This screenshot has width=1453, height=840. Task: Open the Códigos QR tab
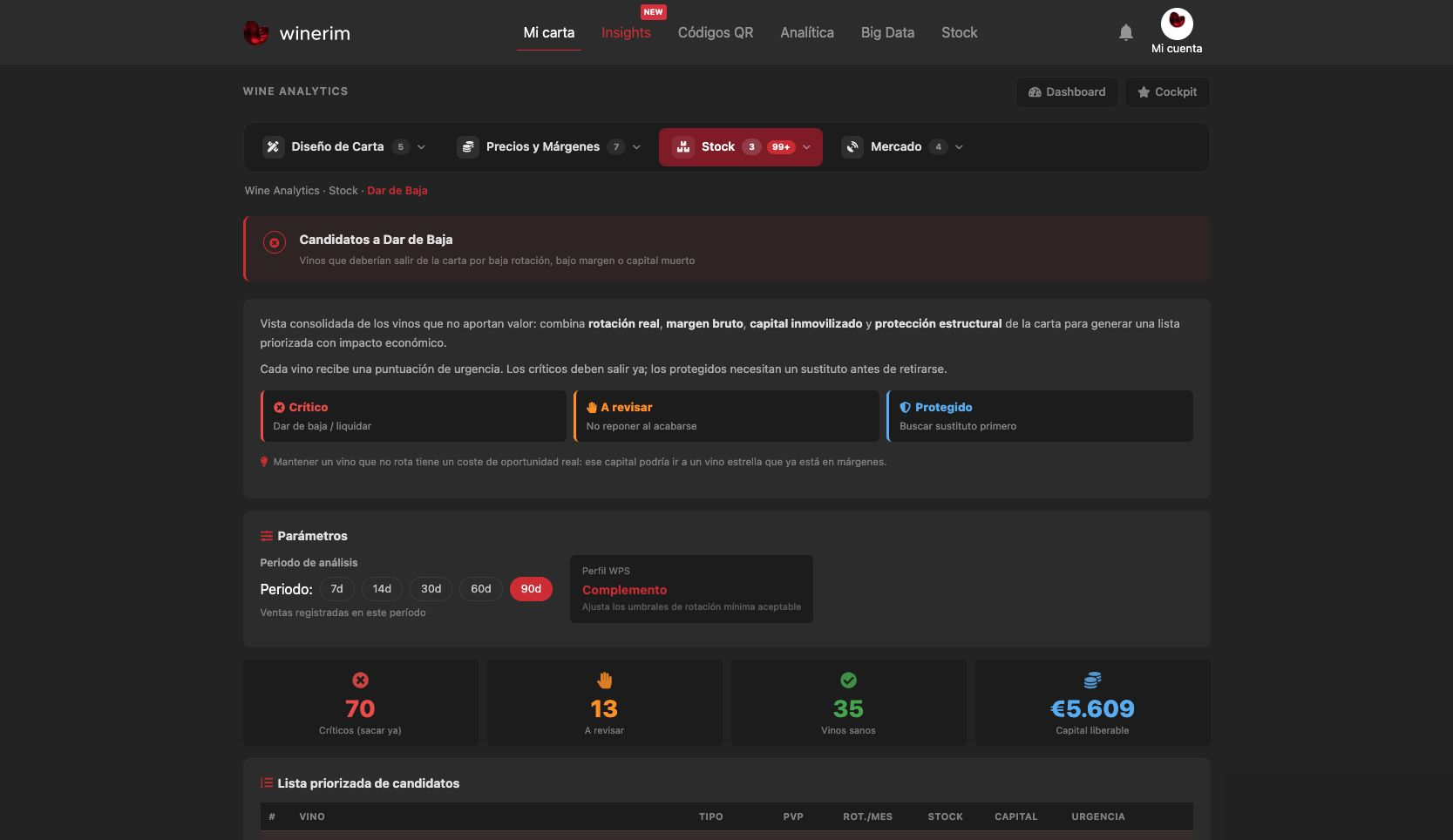pos(716,32)
